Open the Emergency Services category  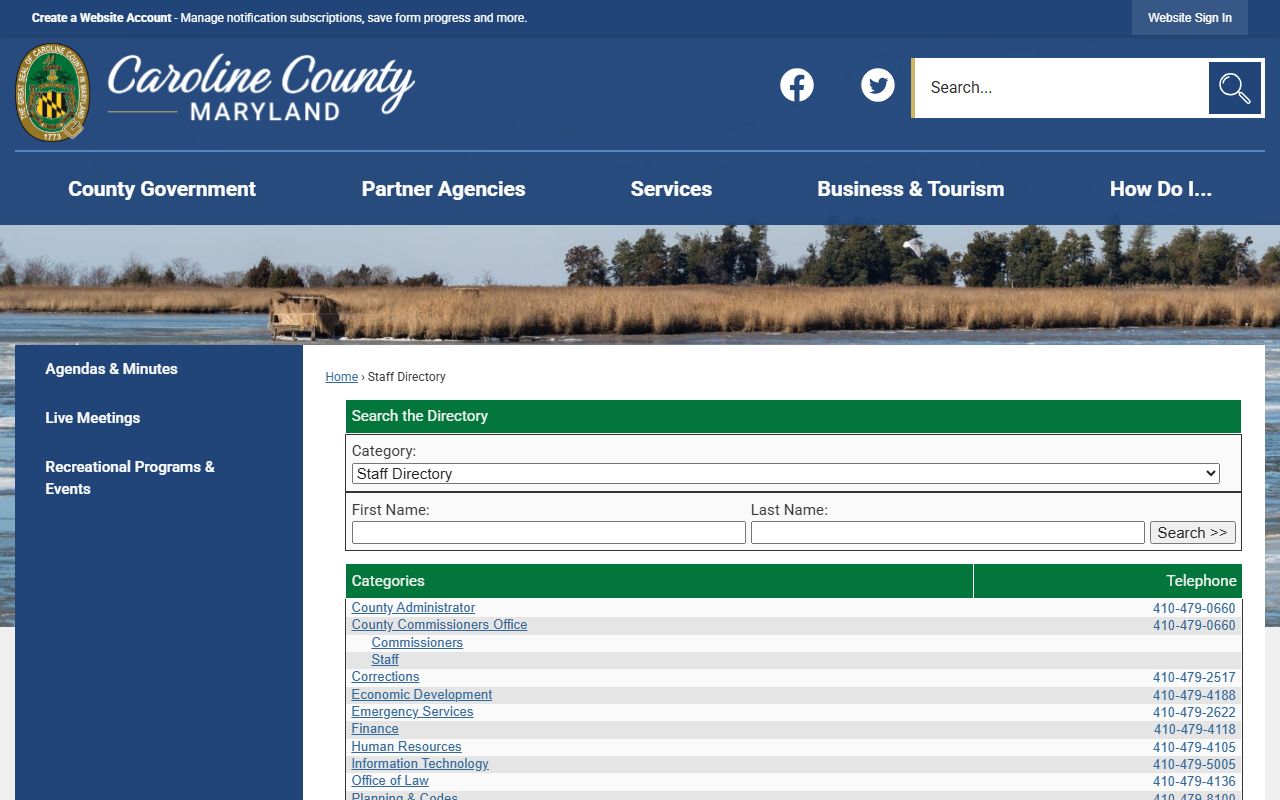click(412, 712)
